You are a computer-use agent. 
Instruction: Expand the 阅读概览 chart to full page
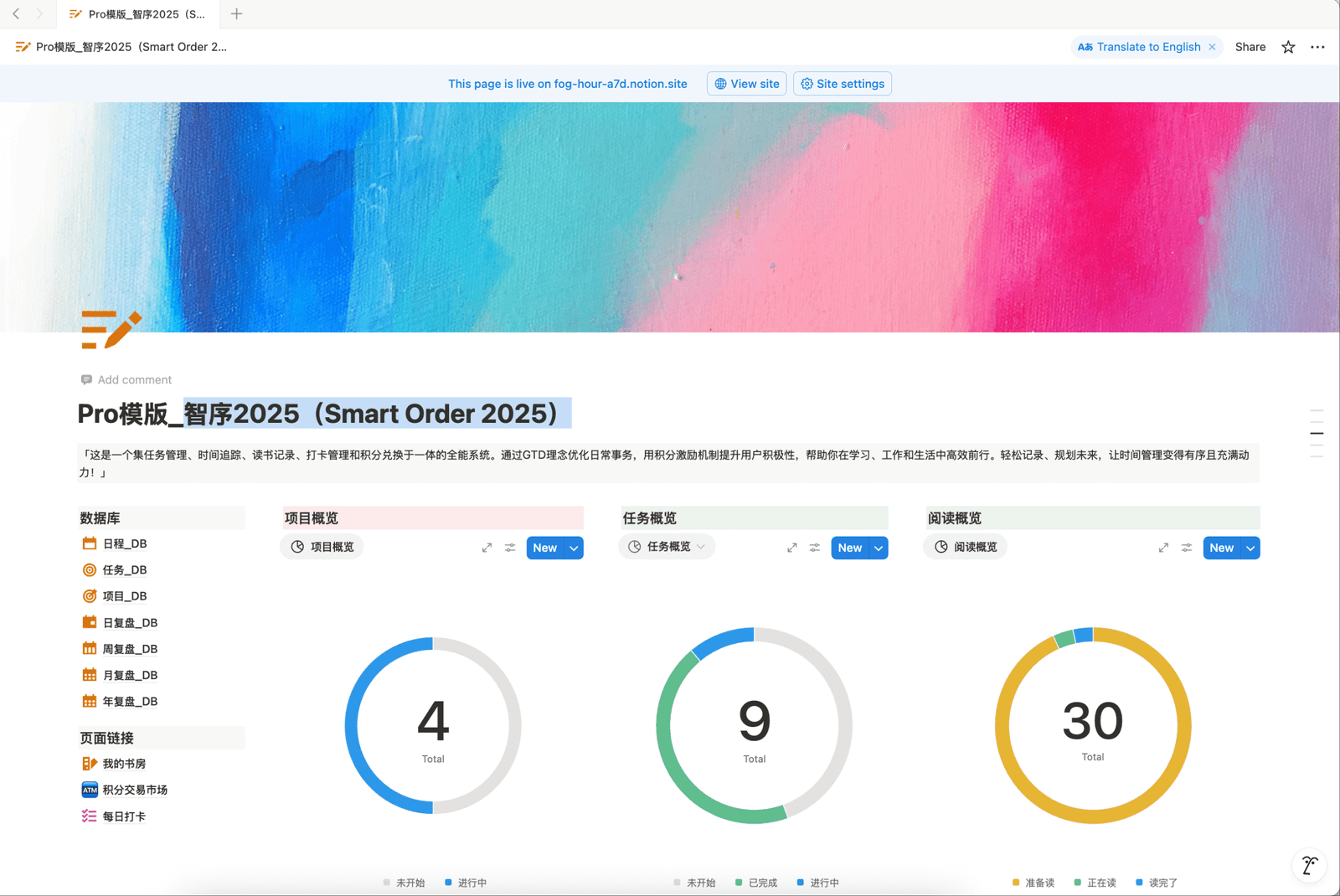point(1163,548)
